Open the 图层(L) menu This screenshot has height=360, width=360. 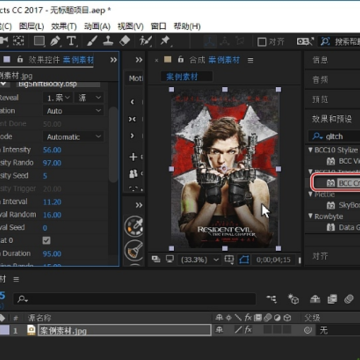(x=31, y=26)
